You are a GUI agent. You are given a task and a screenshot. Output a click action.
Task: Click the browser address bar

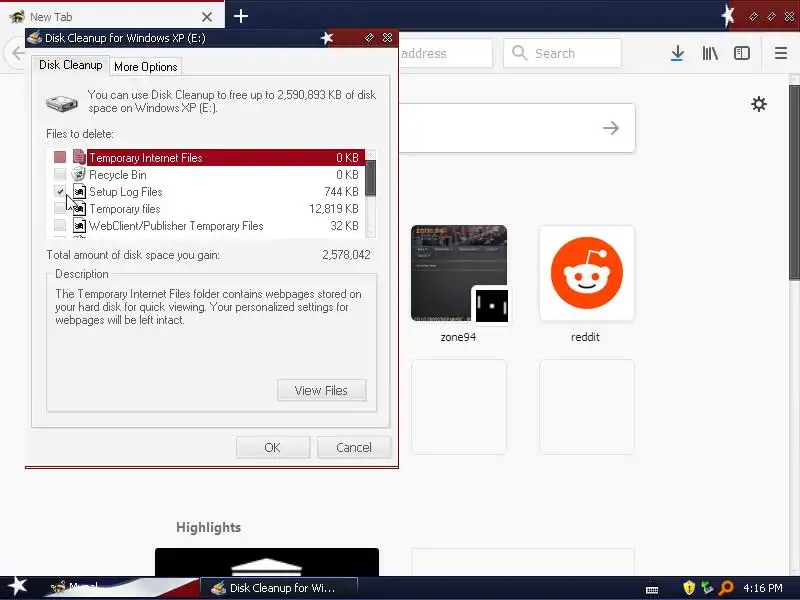pyautogui.click(x=445, y=53)
